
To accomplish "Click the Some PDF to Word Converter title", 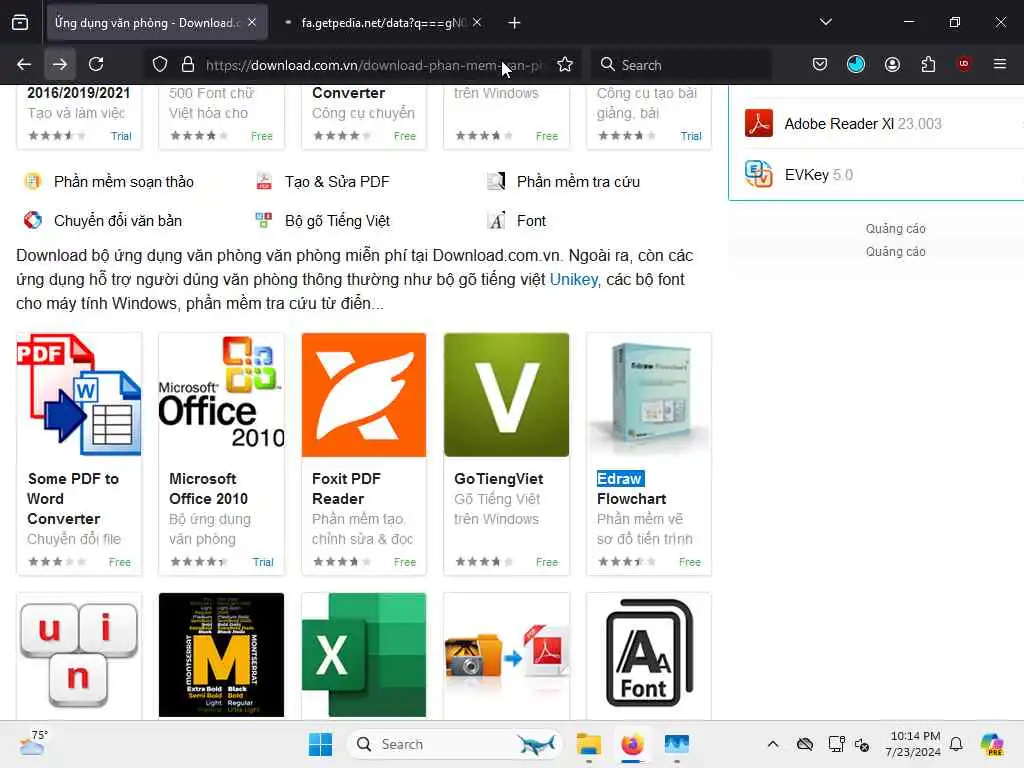I will (73, 499).
